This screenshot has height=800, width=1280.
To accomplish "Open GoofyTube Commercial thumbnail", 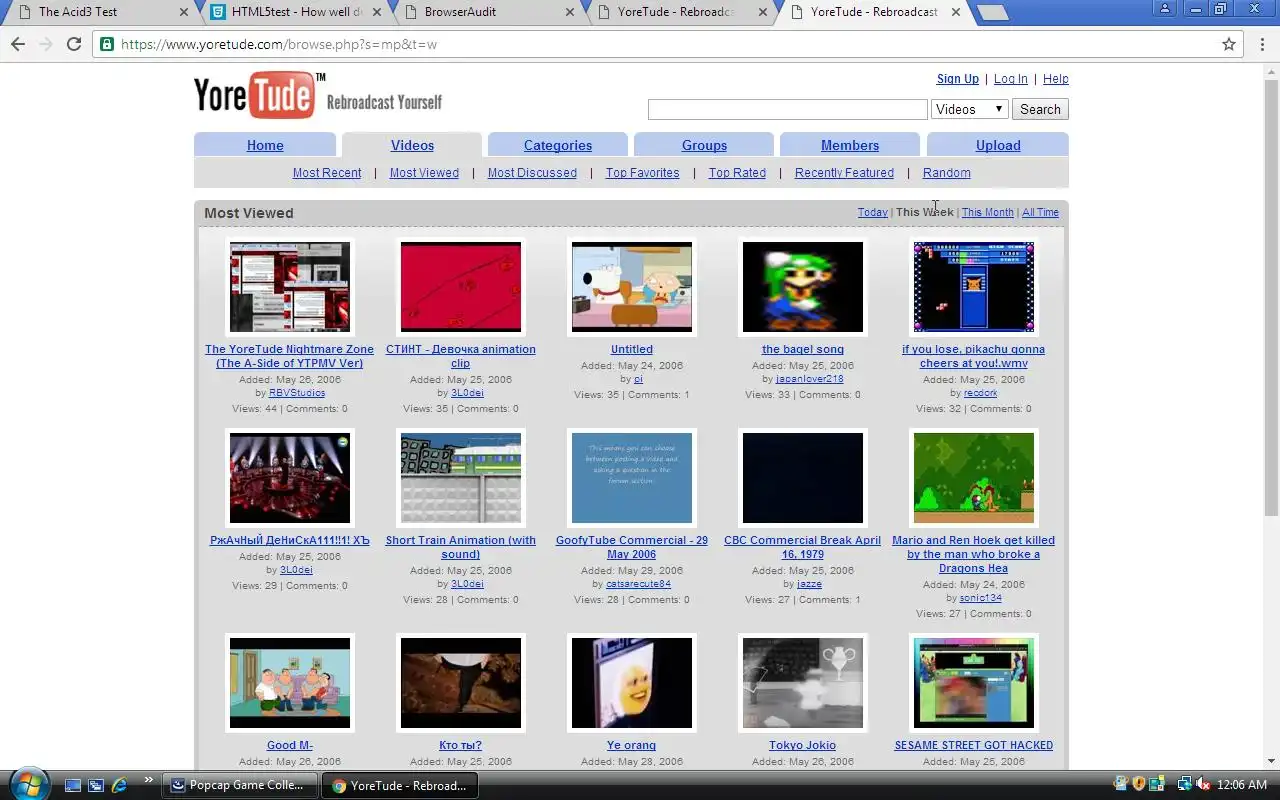I will tap(632, 478).
